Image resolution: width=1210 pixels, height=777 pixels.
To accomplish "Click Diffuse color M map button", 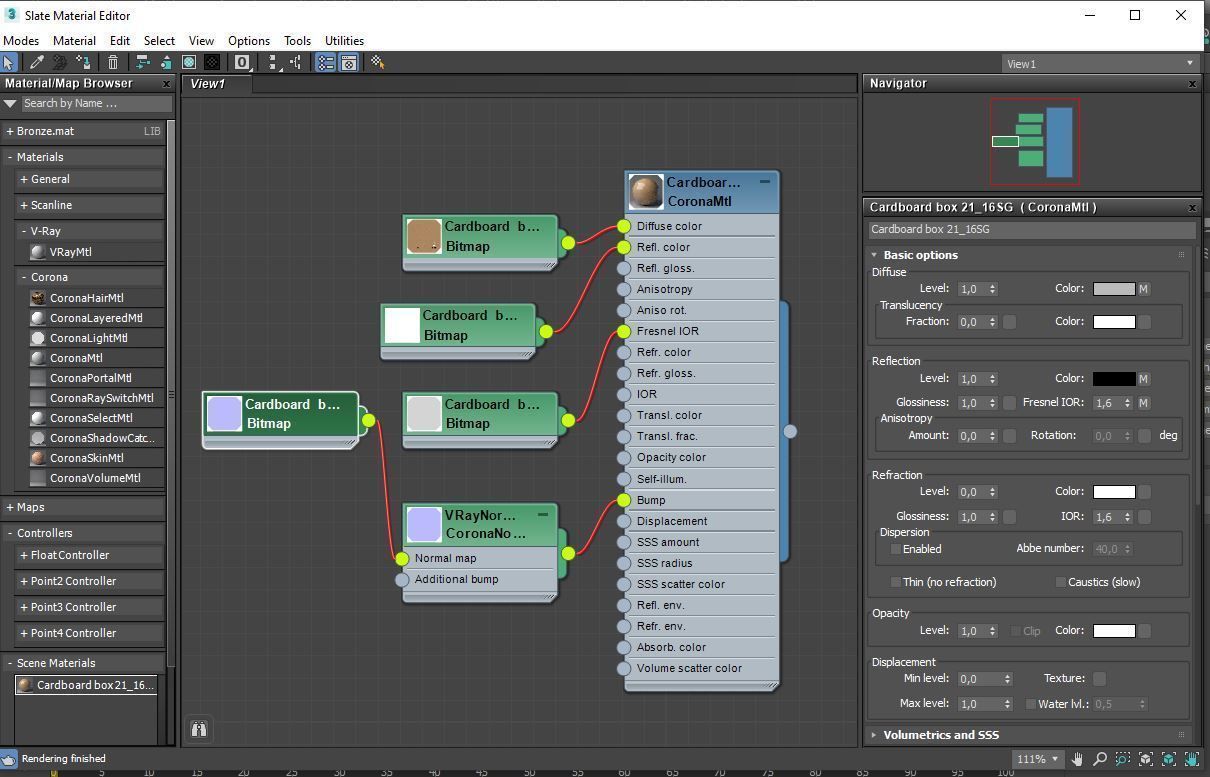I will pos(1144,289).
